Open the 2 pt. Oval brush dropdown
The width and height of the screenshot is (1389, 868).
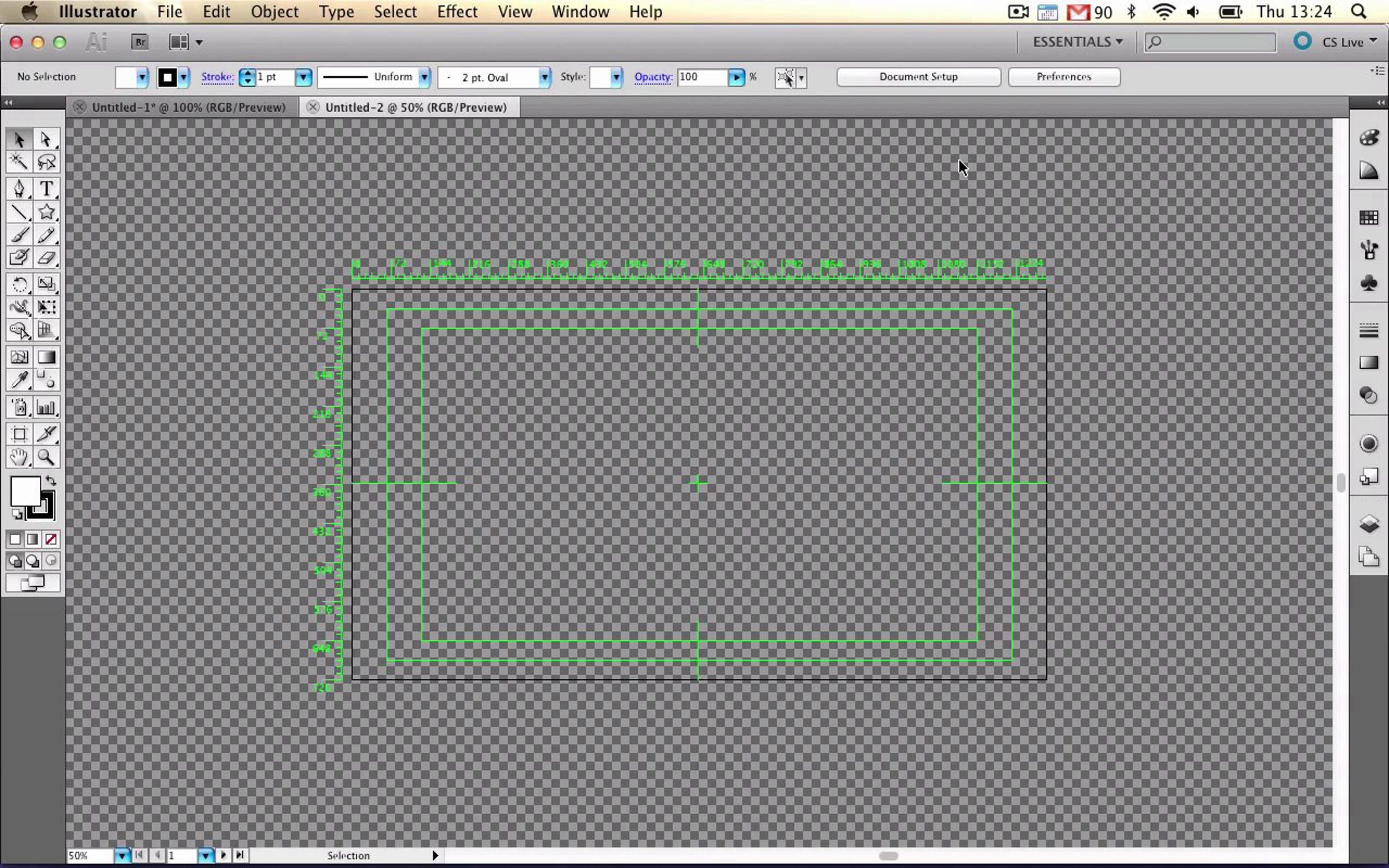pyautogui.click(x=544, y=77)
